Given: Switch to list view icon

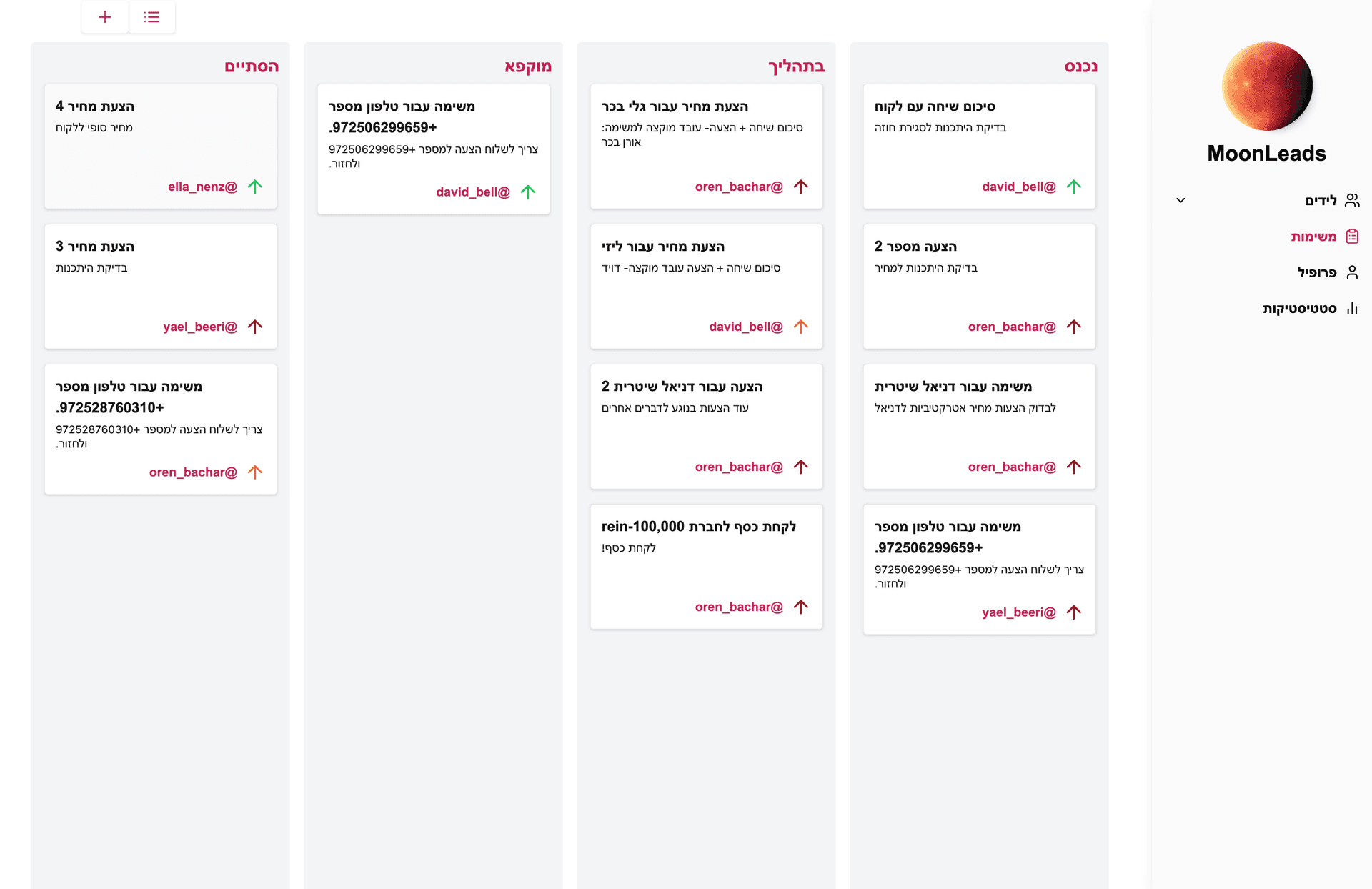Looking at the screenshot, I should (x=151, y=17).
